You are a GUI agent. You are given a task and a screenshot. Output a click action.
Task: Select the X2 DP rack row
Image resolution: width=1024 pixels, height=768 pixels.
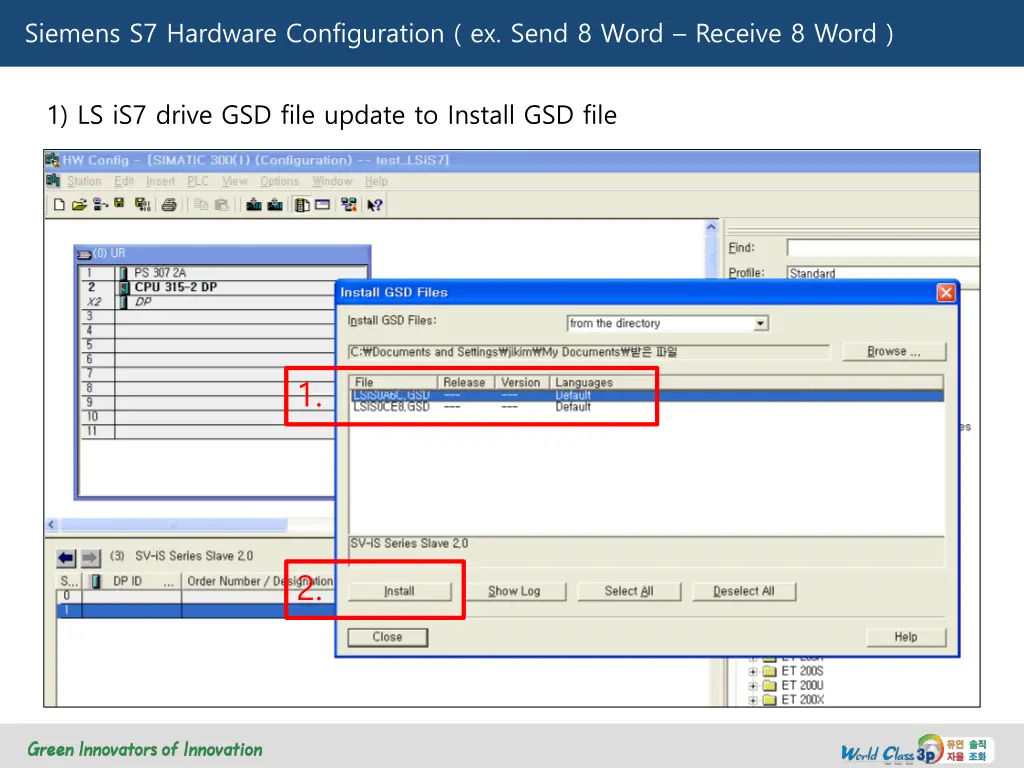click(x=208, y=302)
